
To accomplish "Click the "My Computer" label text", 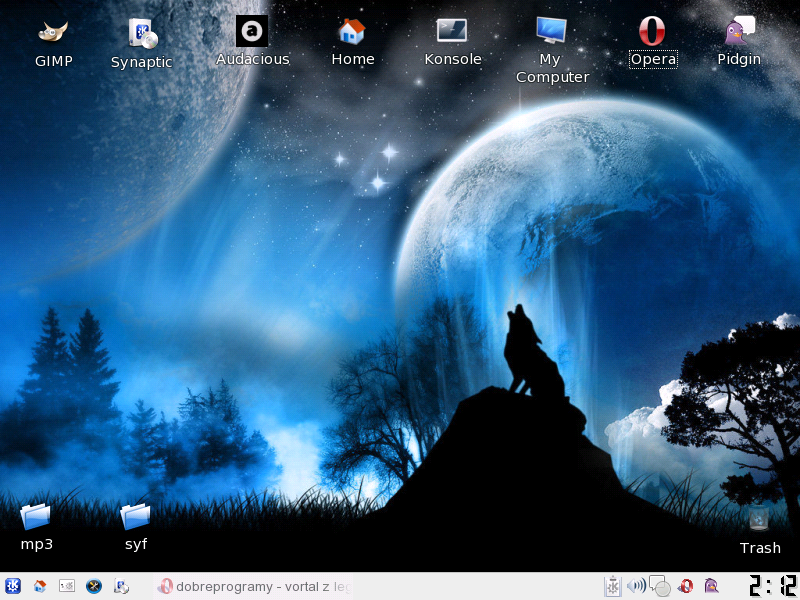I will coord(552,68).
